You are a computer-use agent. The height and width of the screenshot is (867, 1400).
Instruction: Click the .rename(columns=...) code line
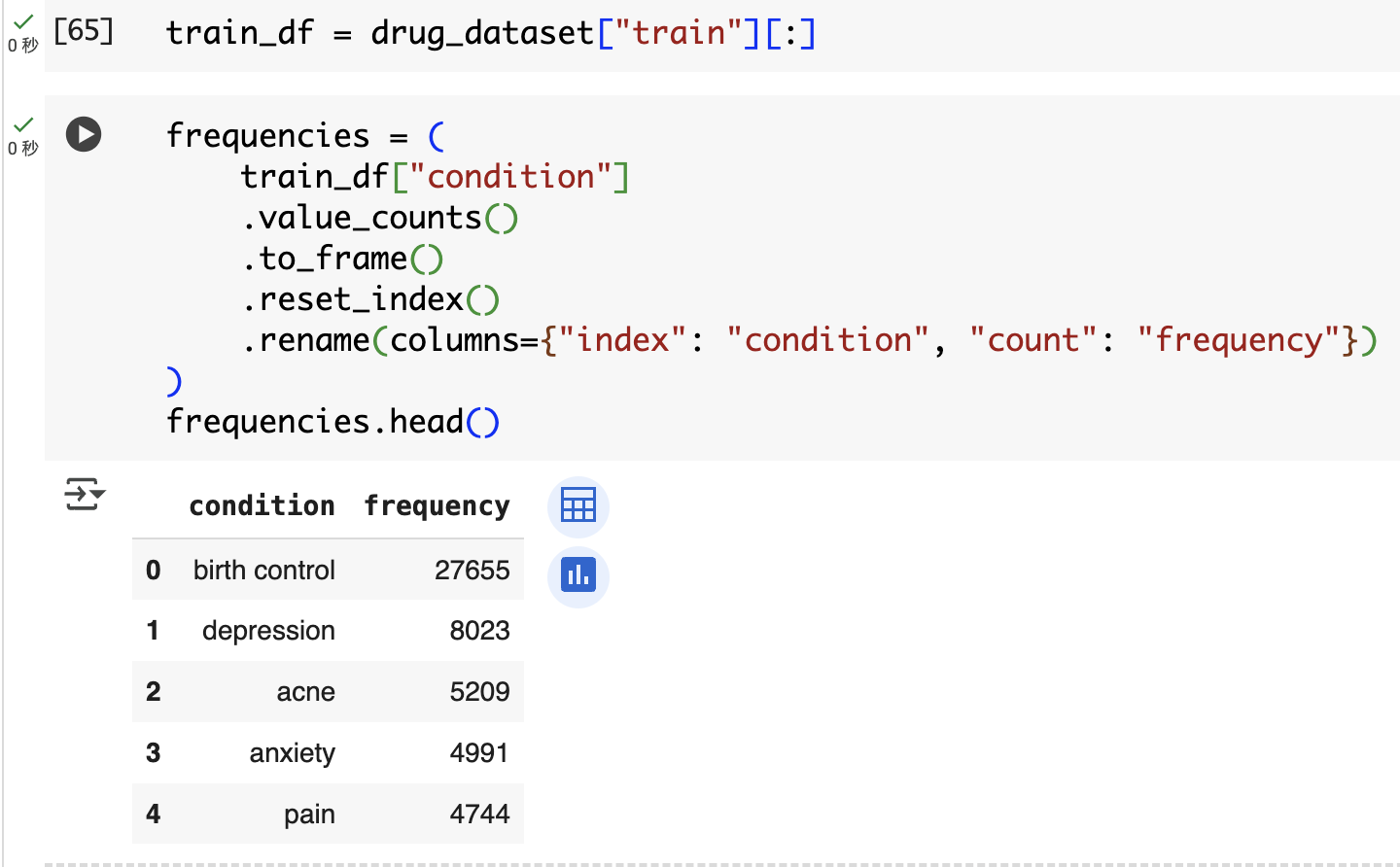click(x=809, y=340)
